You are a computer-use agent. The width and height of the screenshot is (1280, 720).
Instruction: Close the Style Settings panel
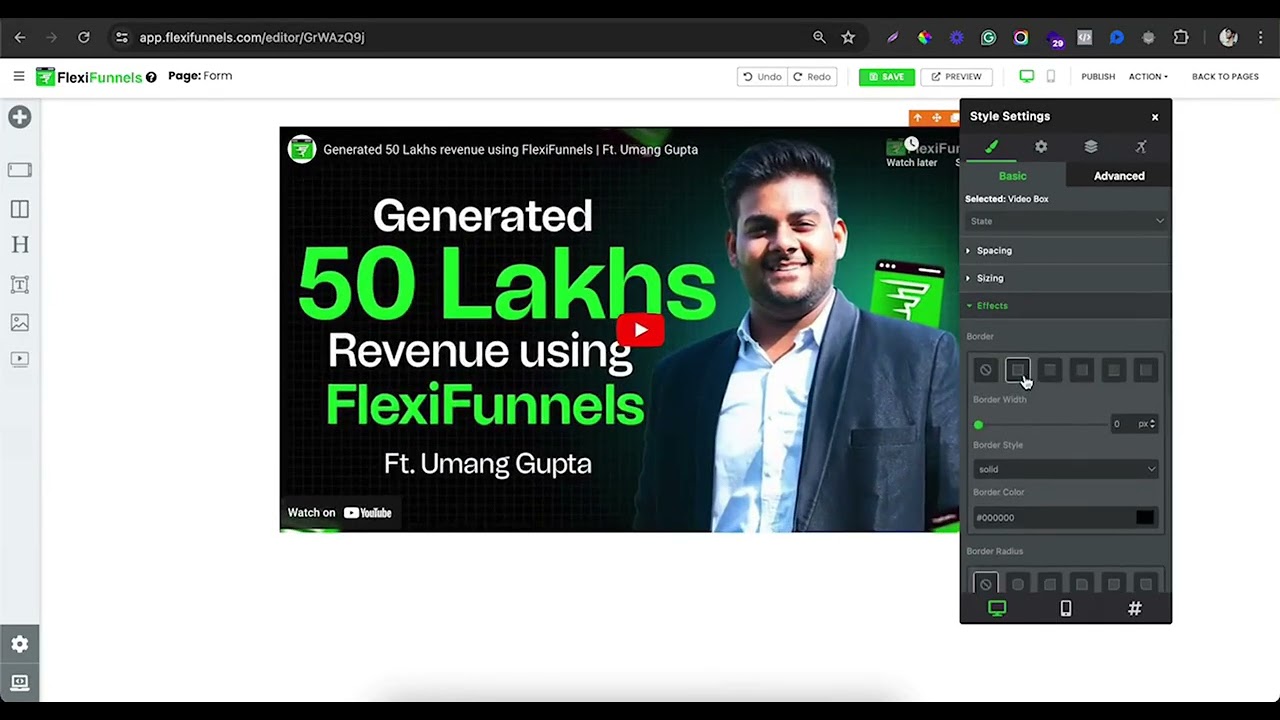[1155, 117]
